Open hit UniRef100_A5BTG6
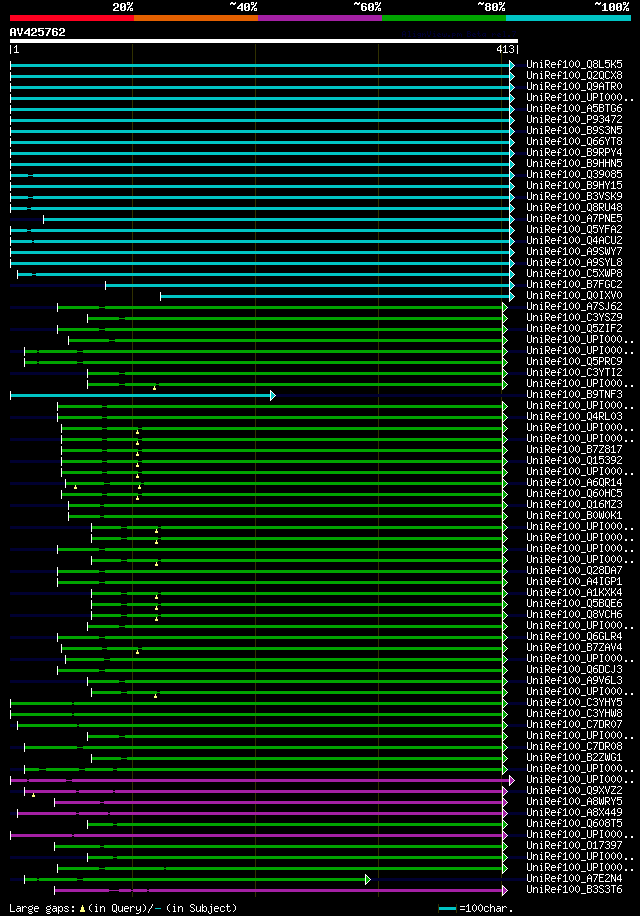Screen dimensions: 640x916 [574, 108]
